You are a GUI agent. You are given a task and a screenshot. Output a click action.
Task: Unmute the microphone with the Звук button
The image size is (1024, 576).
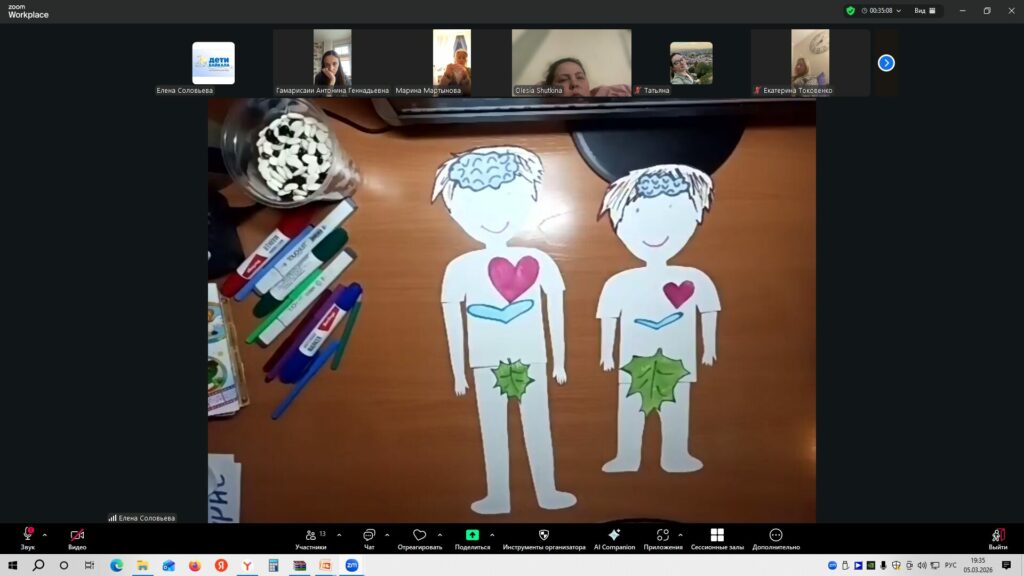coord(27,536)
